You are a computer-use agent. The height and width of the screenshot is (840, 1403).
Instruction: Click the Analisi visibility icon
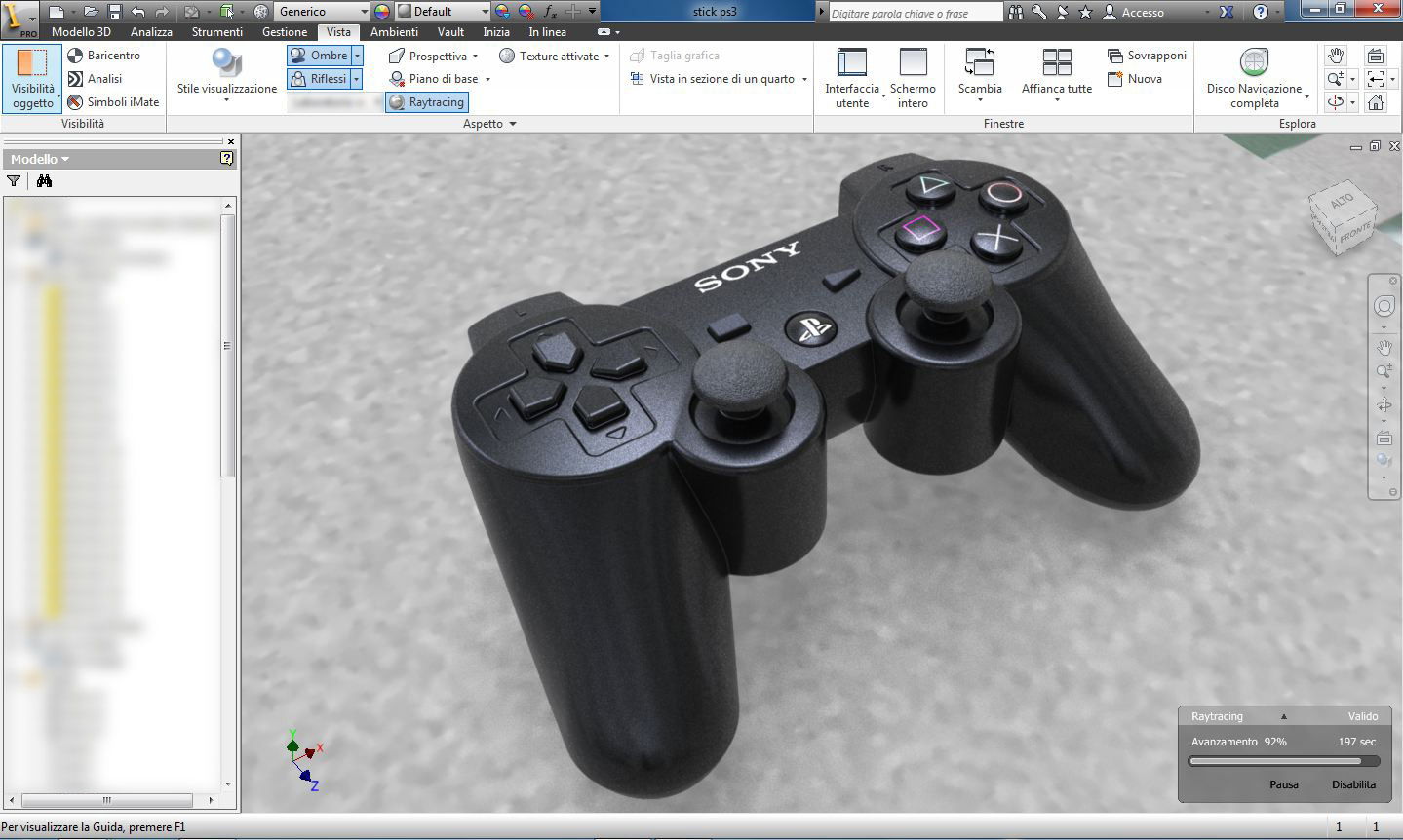pyautogui.click(x=75, y=79)
